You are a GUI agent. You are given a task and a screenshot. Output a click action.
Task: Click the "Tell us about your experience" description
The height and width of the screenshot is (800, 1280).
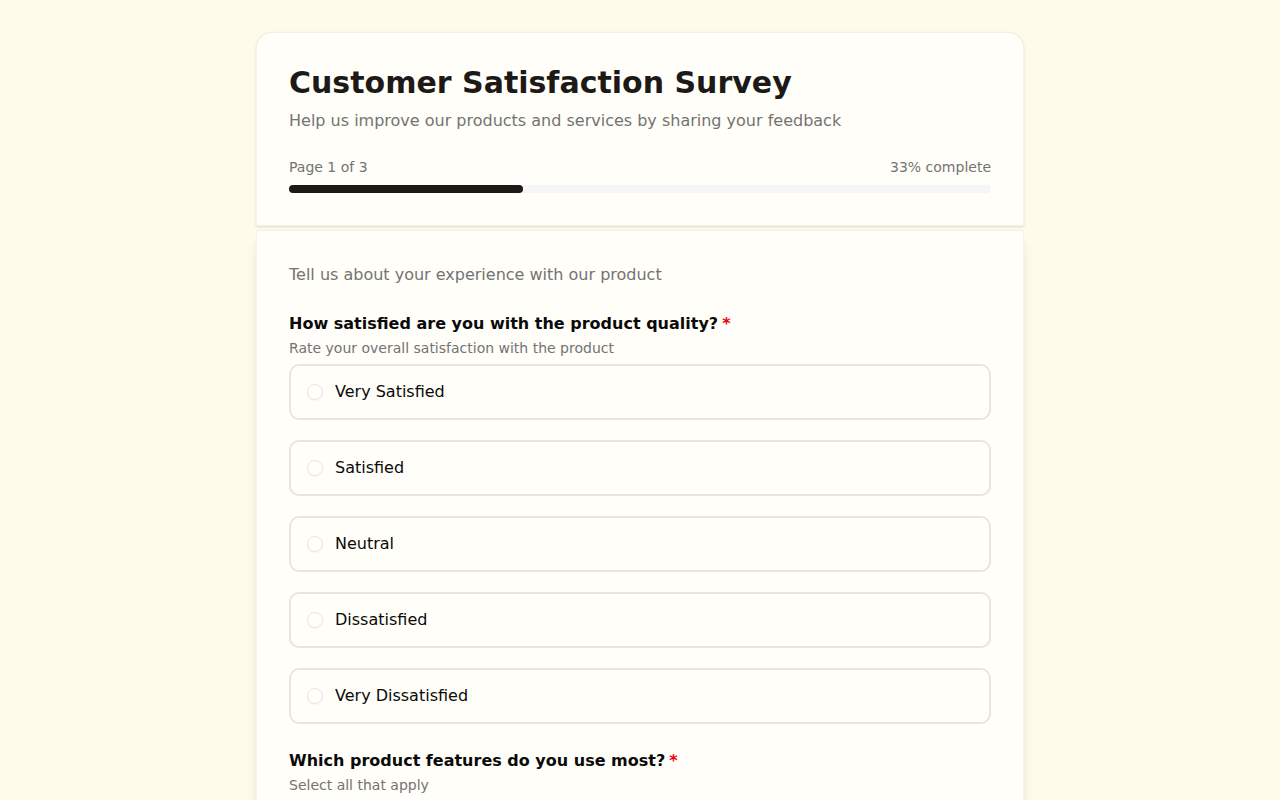(x=475, y=275)
